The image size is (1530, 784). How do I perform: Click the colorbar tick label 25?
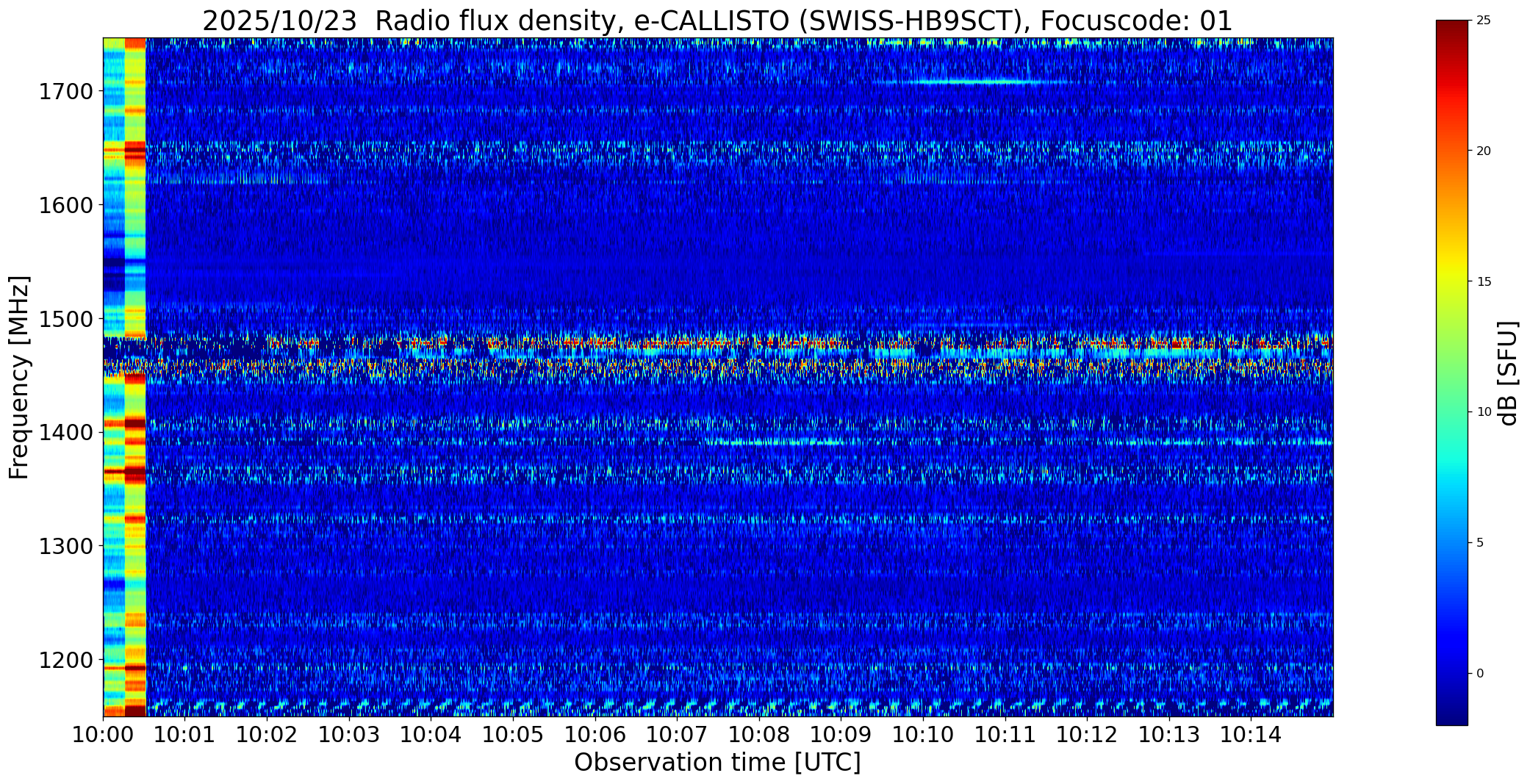[1484, 21]
